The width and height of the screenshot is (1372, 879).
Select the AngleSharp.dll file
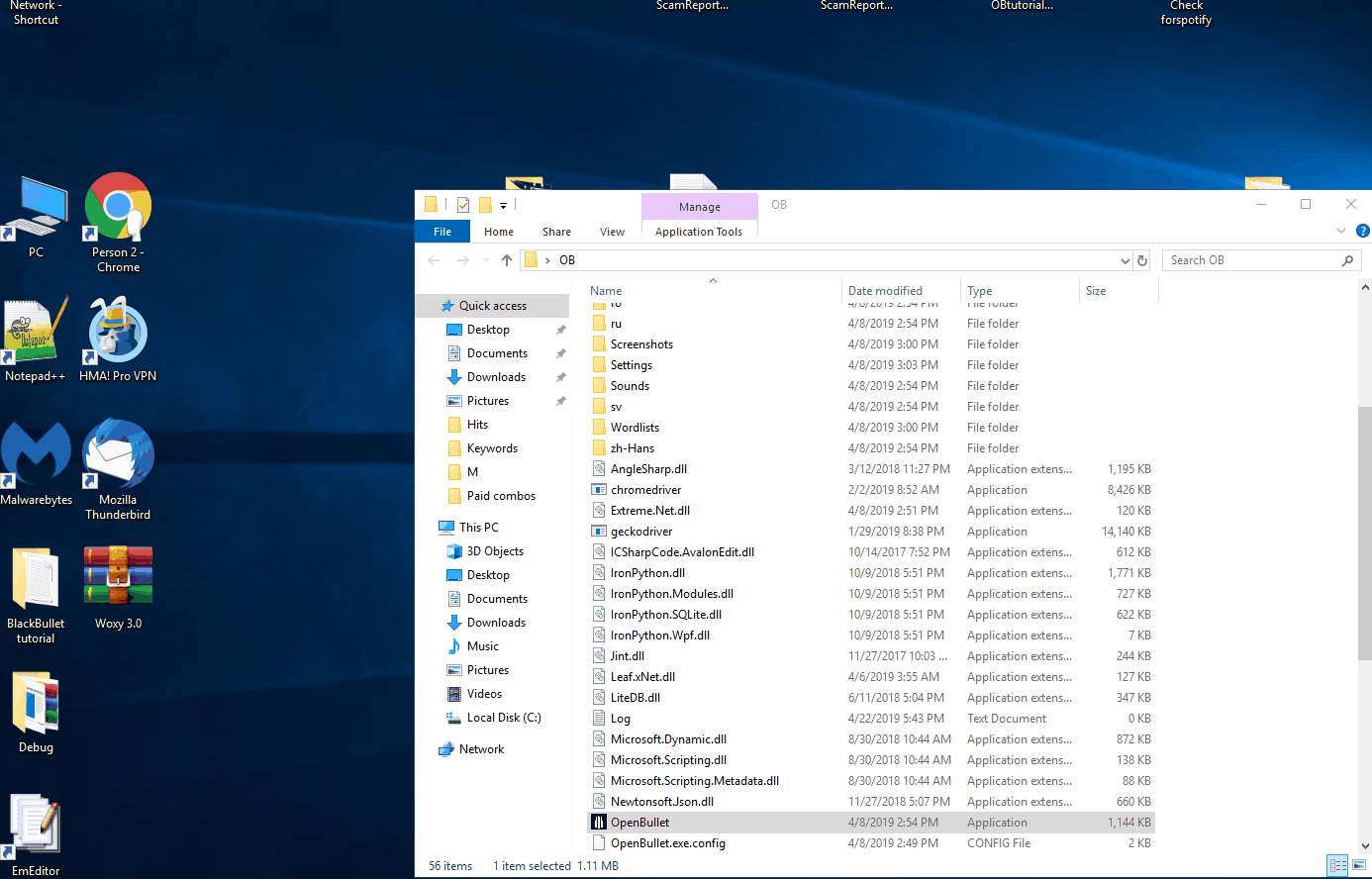[x=871, y=469]
